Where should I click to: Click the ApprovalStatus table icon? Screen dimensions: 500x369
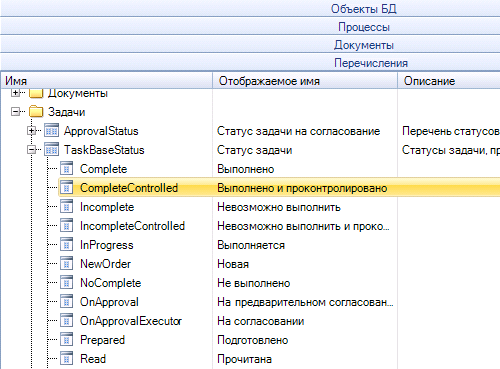(52, 131)
